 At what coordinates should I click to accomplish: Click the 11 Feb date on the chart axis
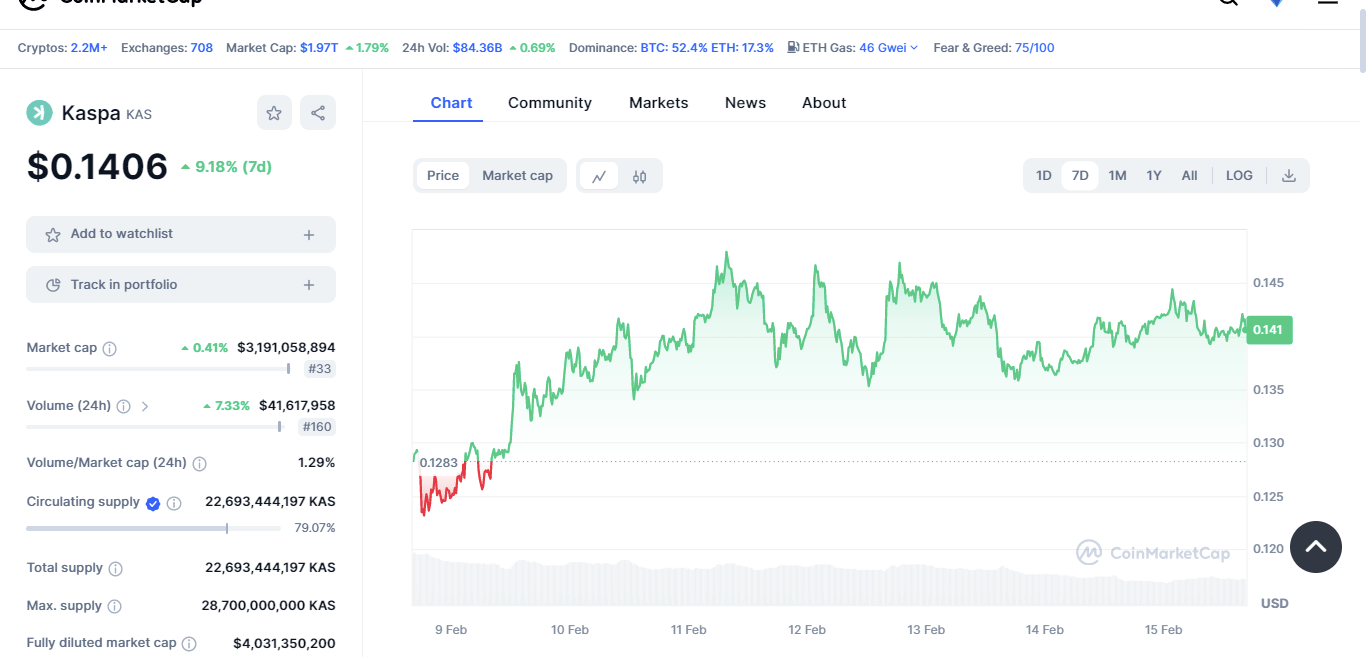coord(689,630)
